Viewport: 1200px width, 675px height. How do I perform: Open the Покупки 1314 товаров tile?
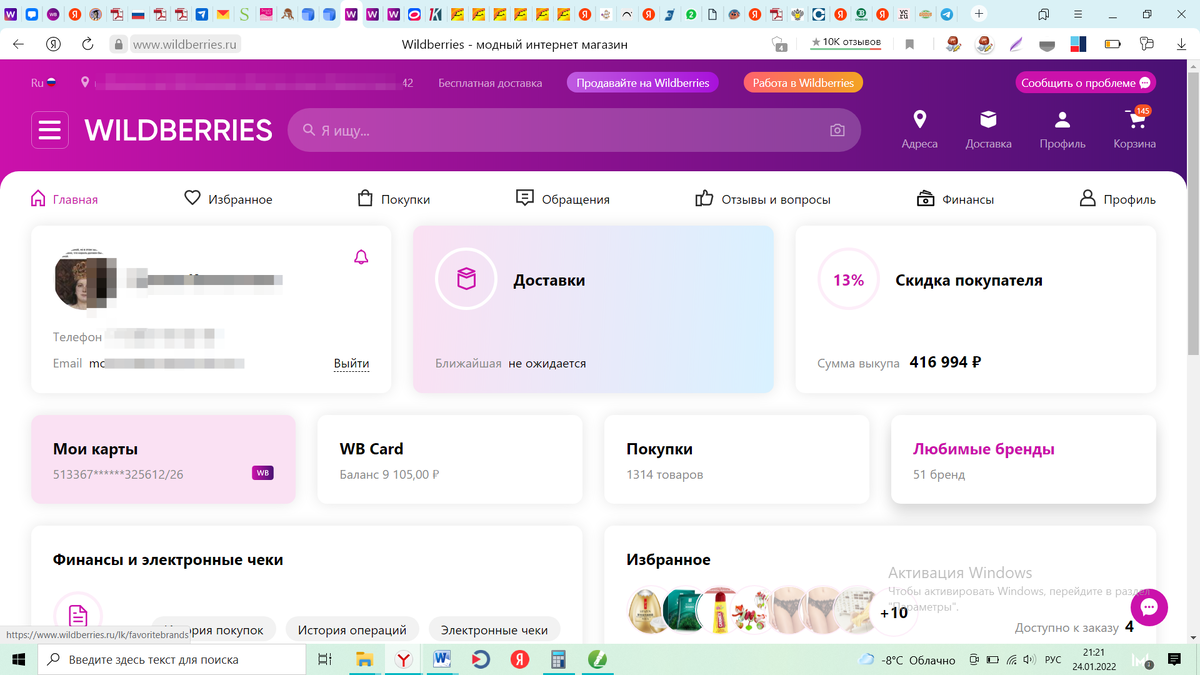click(736, 460)
